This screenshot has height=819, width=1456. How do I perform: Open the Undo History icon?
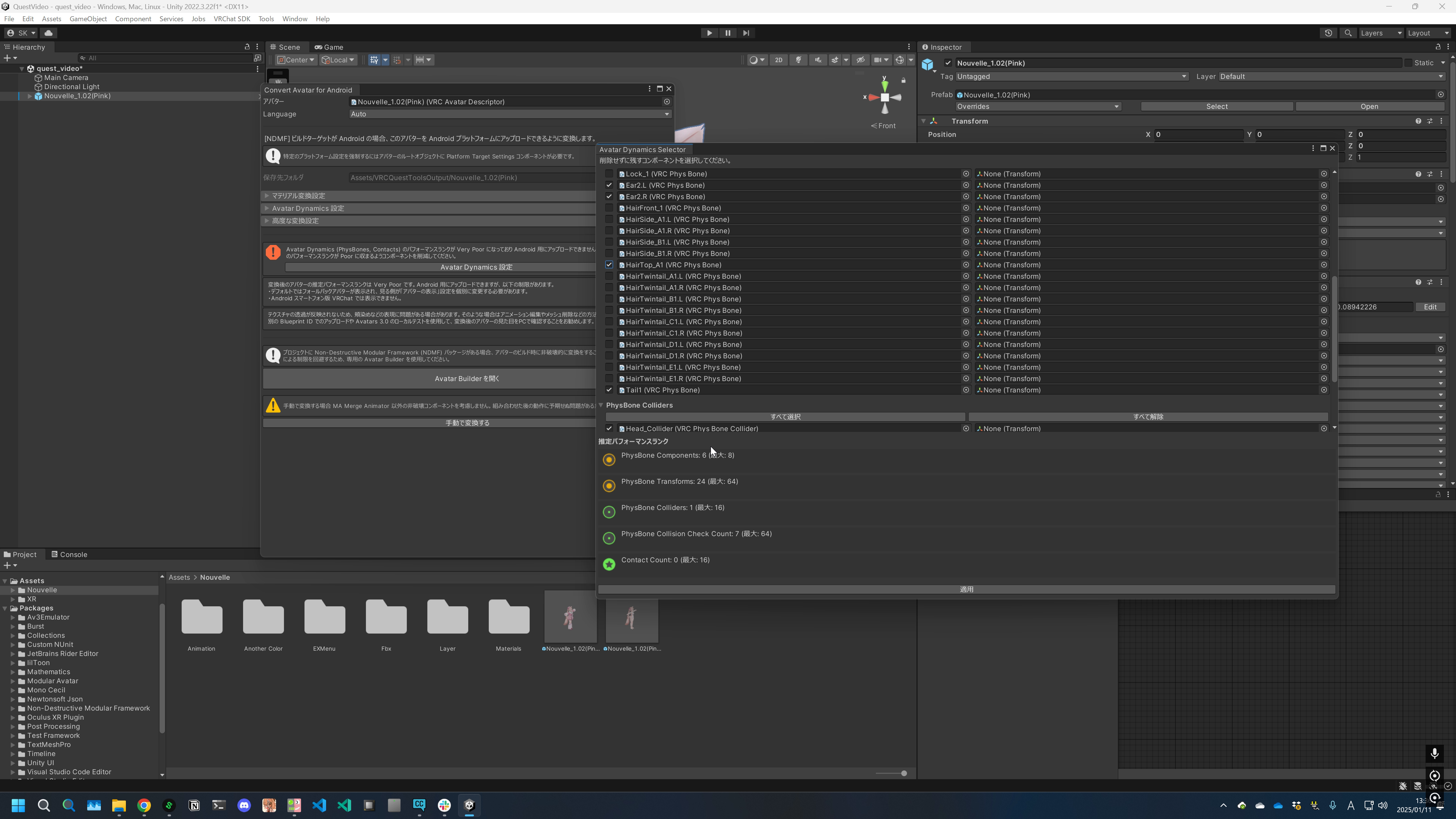[x=1328, y=33]
